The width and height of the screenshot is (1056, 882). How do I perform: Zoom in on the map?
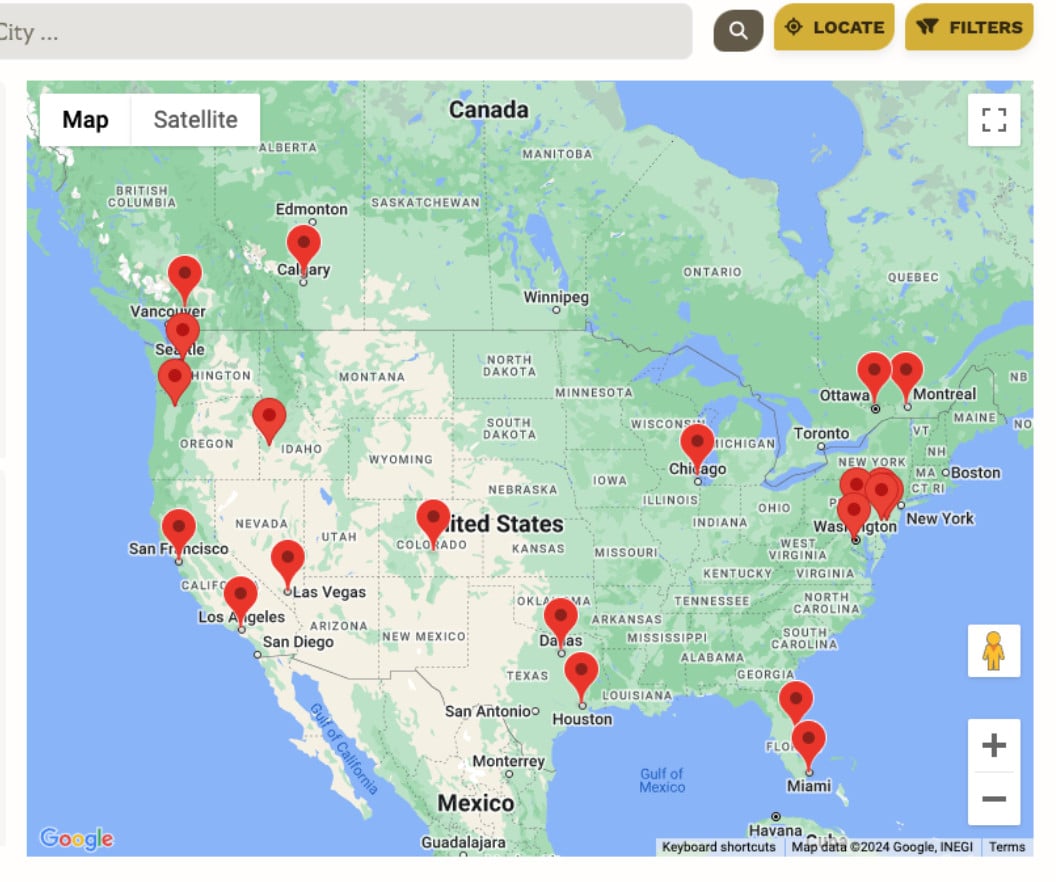pyautogui.click(x=993, y=746)
